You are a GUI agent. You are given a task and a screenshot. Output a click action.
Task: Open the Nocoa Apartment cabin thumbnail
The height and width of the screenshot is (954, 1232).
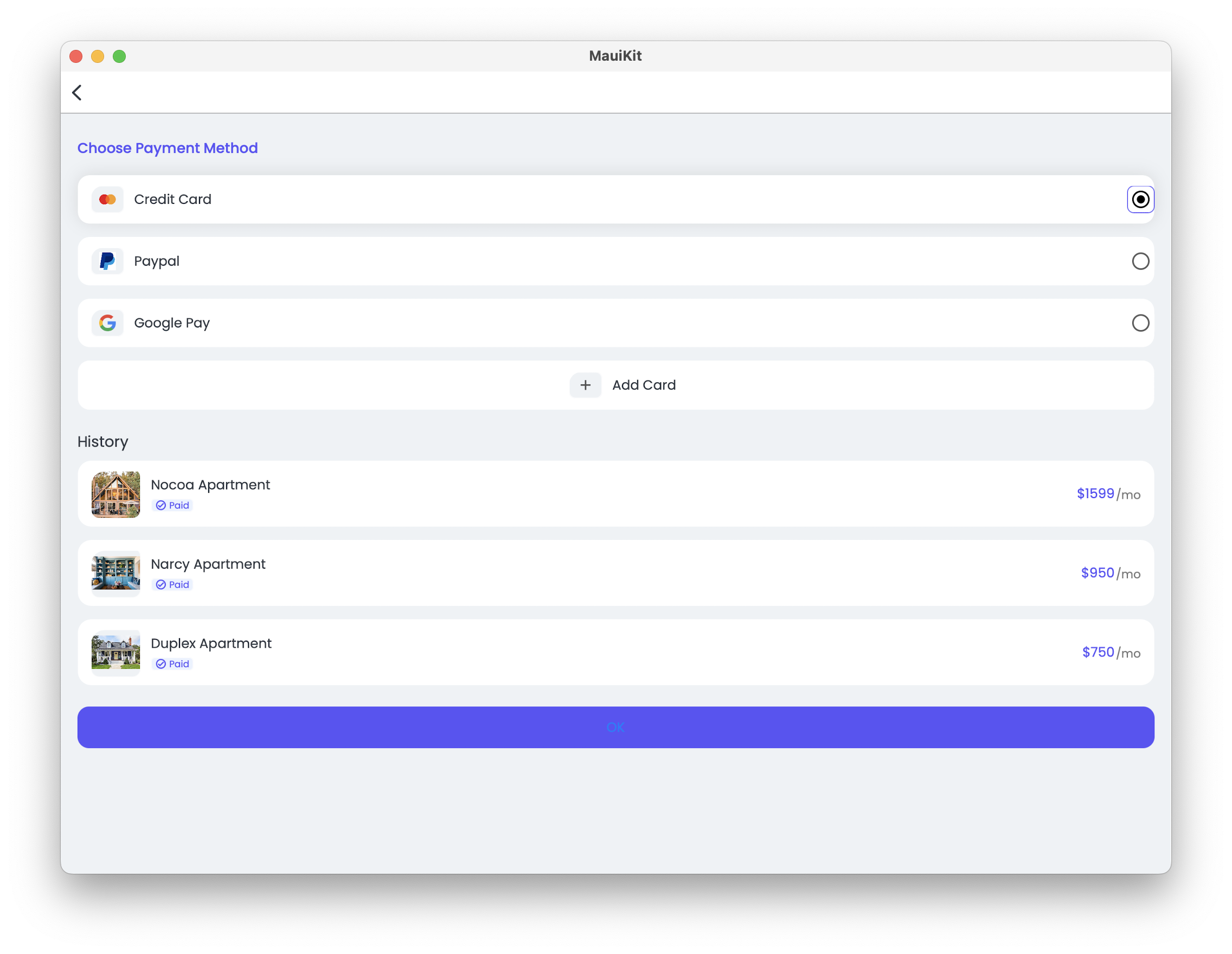pos(116,494)
